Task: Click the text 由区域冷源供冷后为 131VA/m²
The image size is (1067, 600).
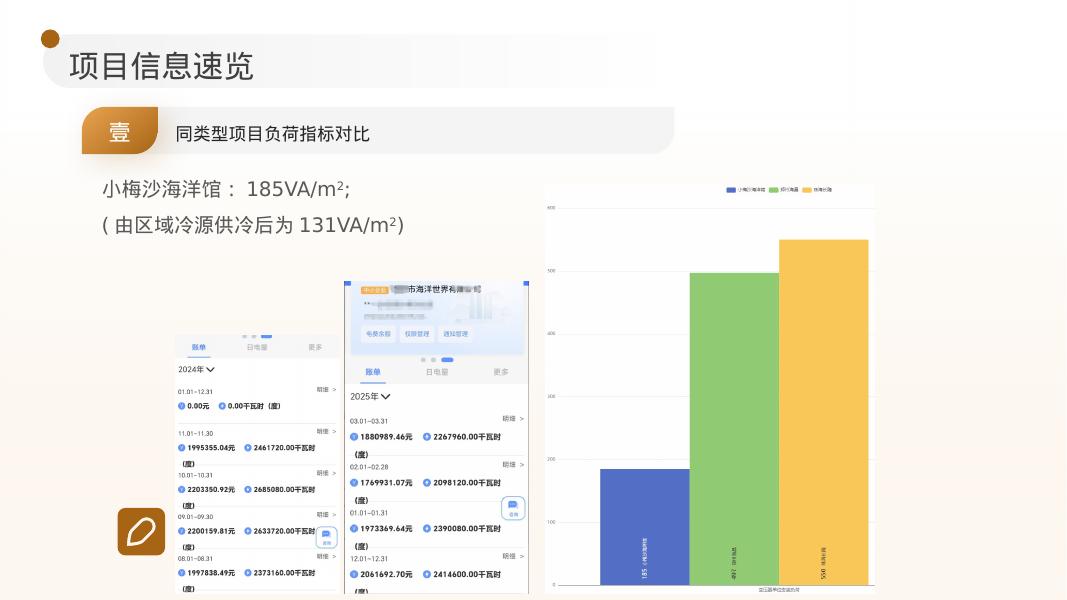Action: click(257, 225)
